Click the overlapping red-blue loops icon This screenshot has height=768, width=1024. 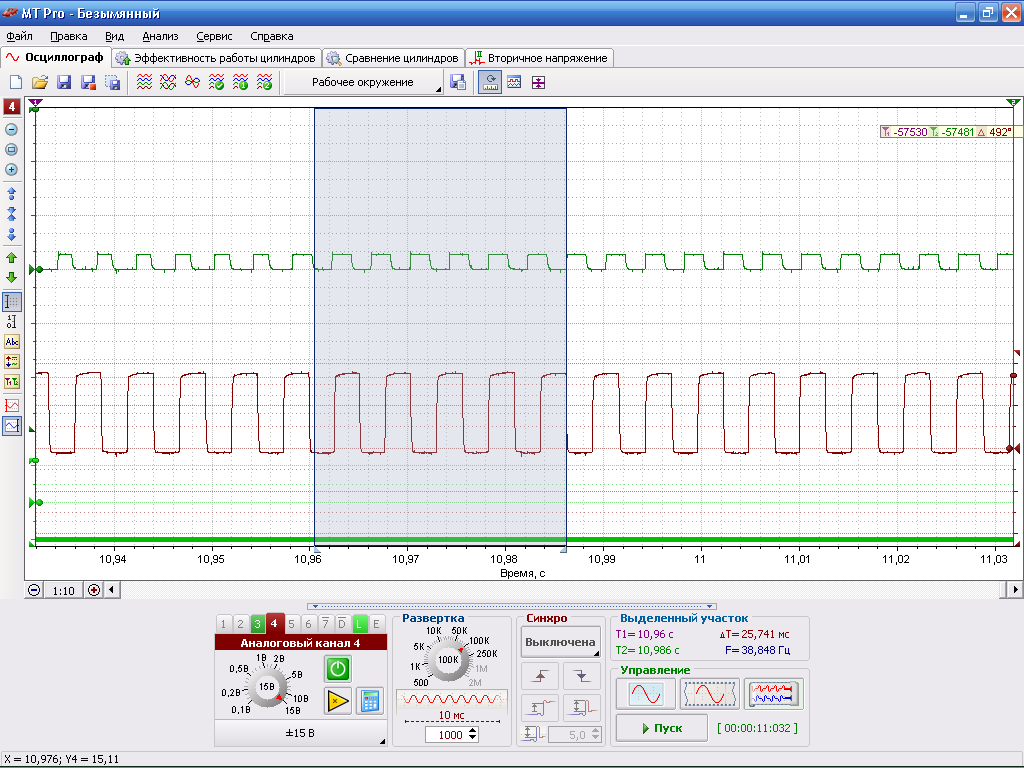coord(193,82)
